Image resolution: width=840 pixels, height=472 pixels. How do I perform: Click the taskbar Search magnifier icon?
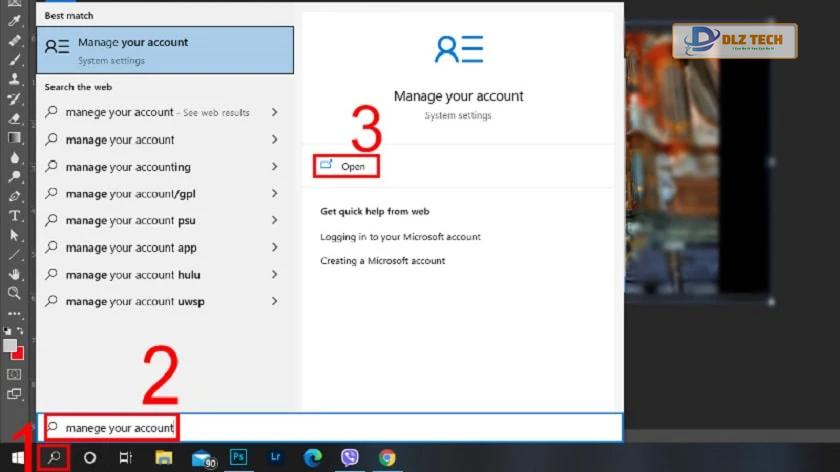pos(54,458)
